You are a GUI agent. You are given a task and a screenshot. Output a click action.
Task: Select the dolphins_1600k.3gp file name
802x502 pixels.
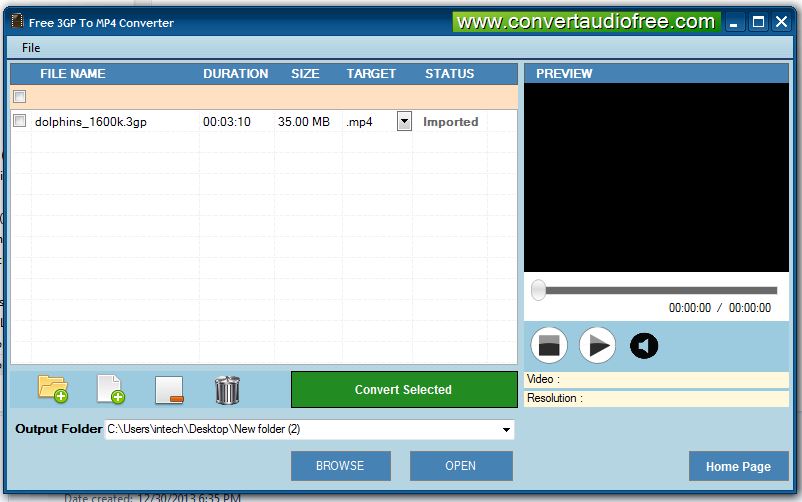click(x=91, y=122)
